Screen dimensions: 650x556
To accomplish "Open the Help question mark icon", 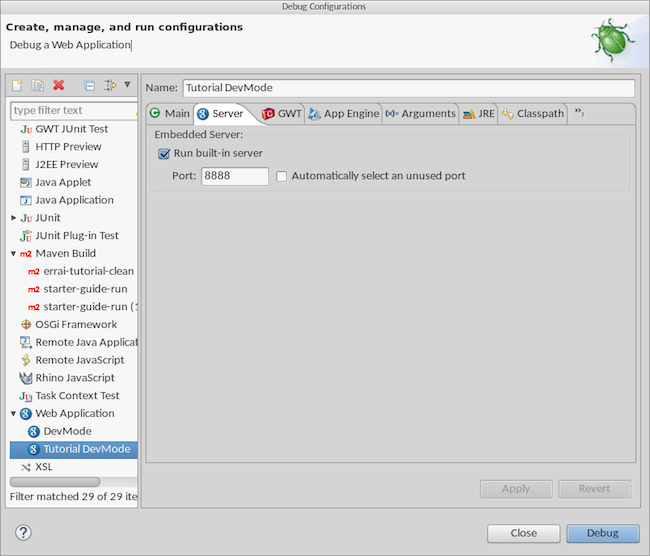I will click(x=23, y=532).
